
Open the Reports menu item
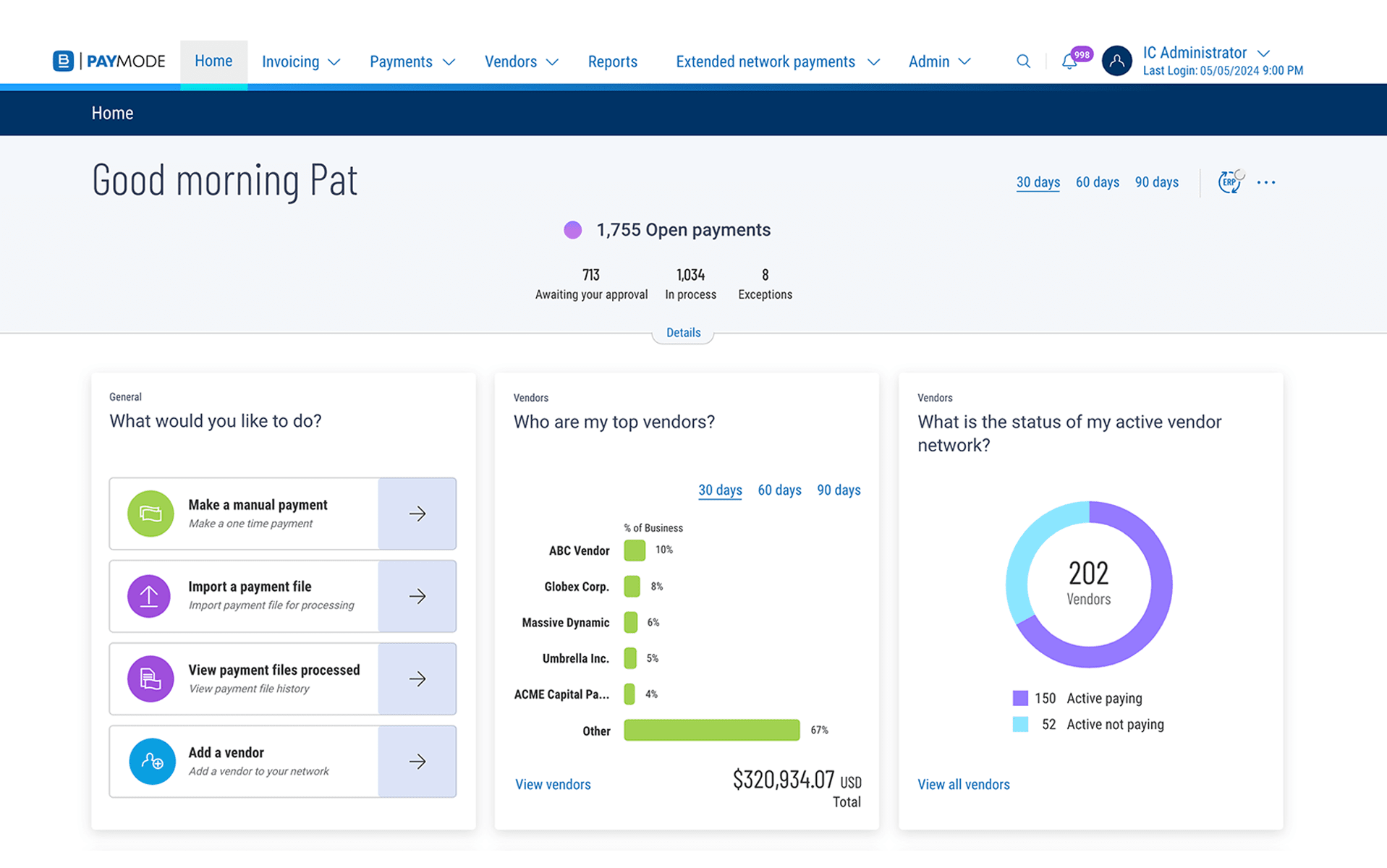tap(612, 61)
